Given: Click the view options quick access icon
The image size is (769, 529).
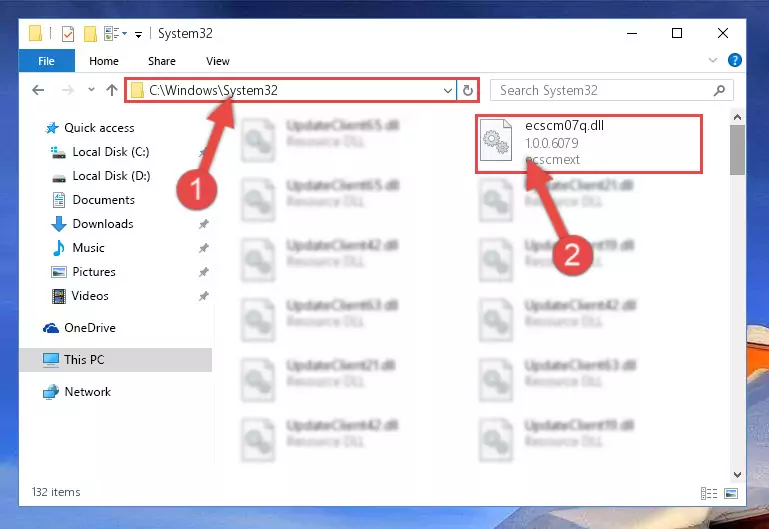Looking at the screenshot, I should pyautogui.click(x=115, y=34).
